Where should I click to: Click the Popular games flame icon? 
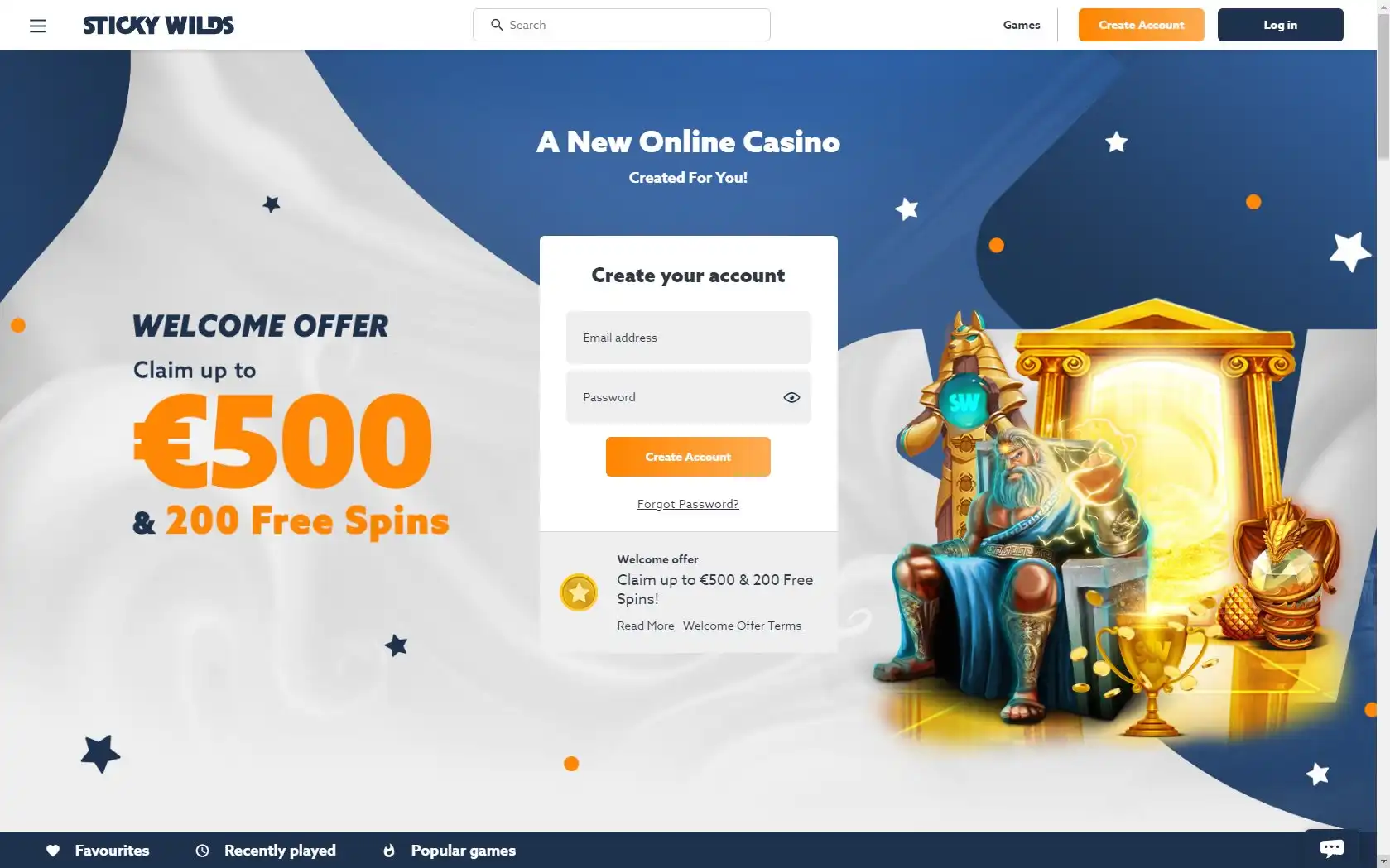click(x=389, y=851)
